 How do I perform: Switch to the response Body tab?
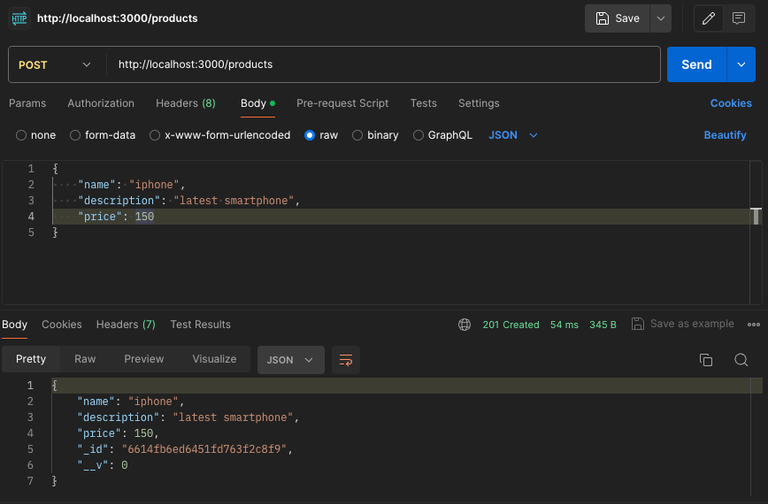pos(15,324)
